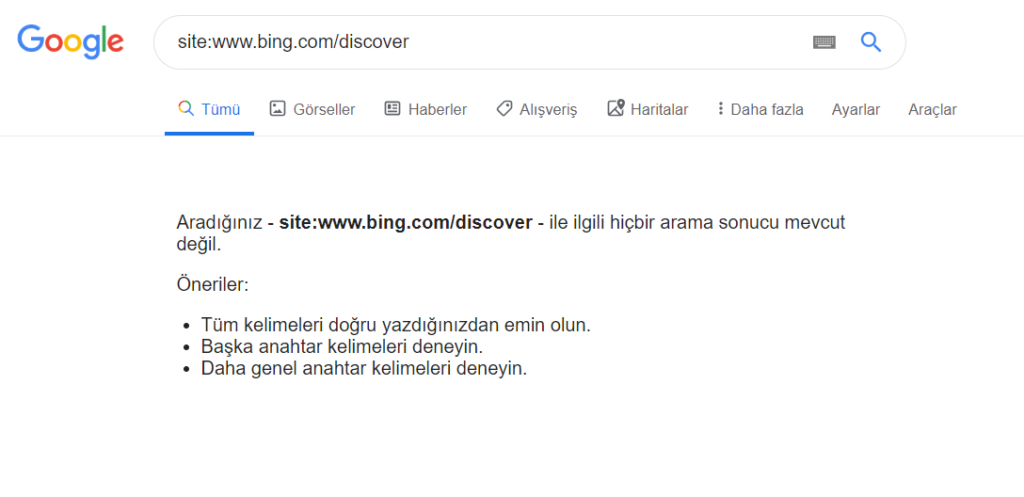1024x497 pixels.
Task: Click 'Tüm kelimeleri doğru yazdığınızdan emin olun.'
Action: pos(396,325)
